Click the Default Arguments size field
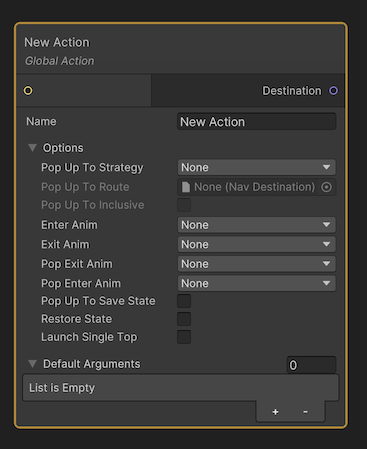 (311, 365)
